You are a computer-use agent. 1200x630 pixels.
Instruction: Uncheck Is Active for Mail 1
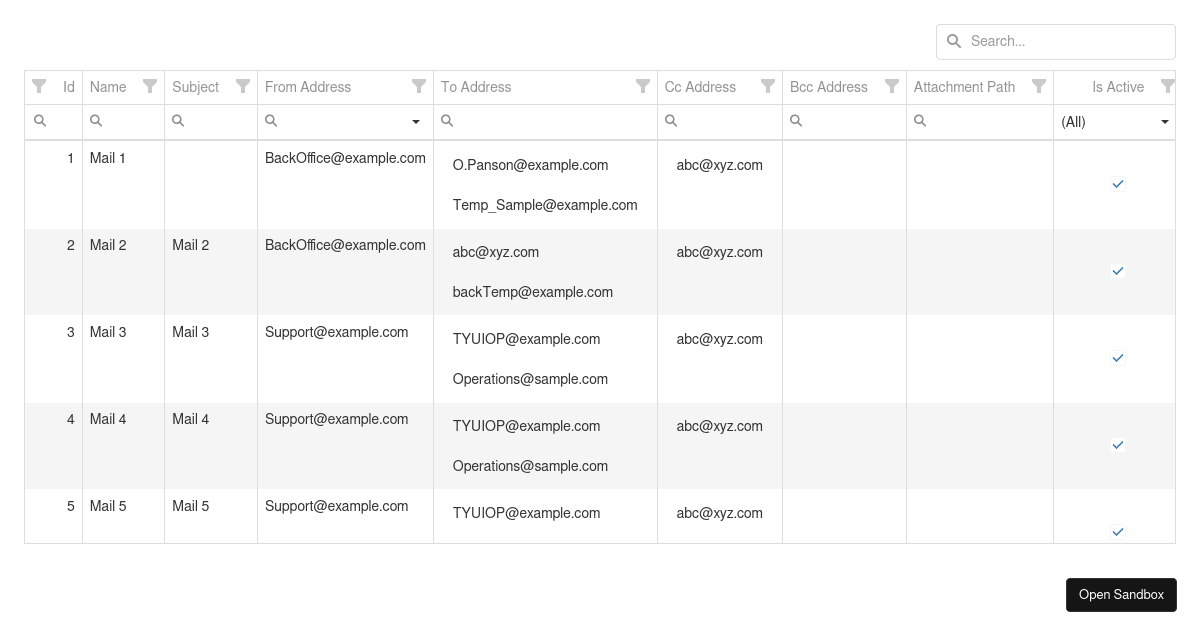point(1117,184)
